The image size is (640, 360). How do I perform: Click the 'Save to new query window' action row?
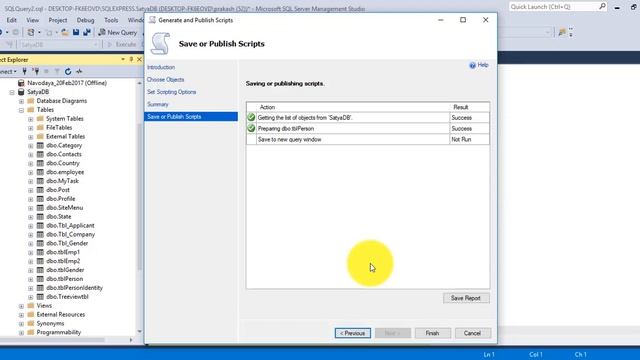point(368,139)
